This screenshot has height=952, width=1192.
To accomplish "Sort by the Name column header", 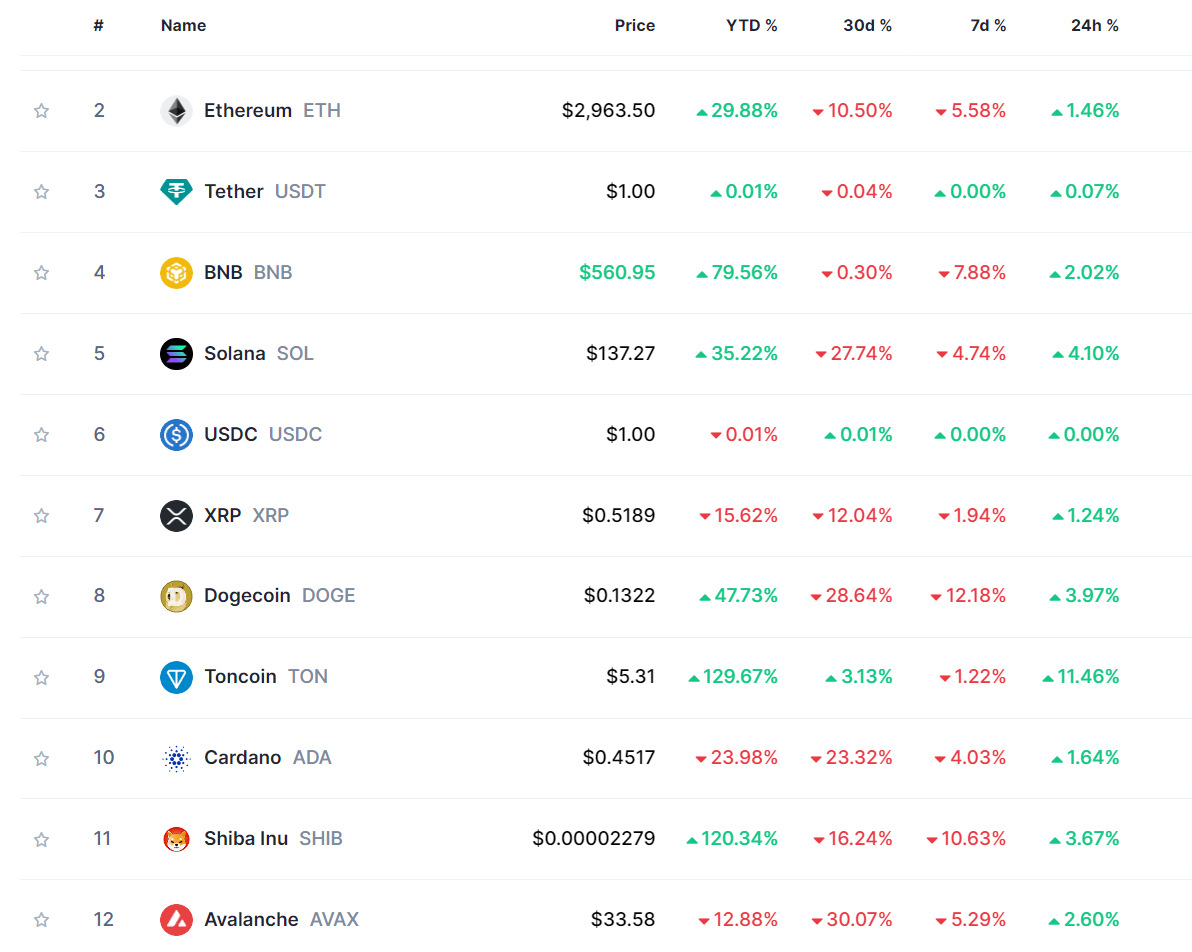I will (x=183, y=26).
